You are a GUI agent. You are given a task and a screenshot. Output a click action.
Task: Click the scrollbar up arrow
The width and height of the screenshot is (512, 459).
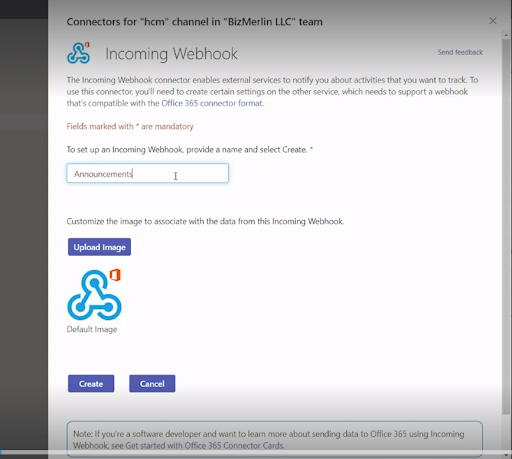[x=506, y=35]
